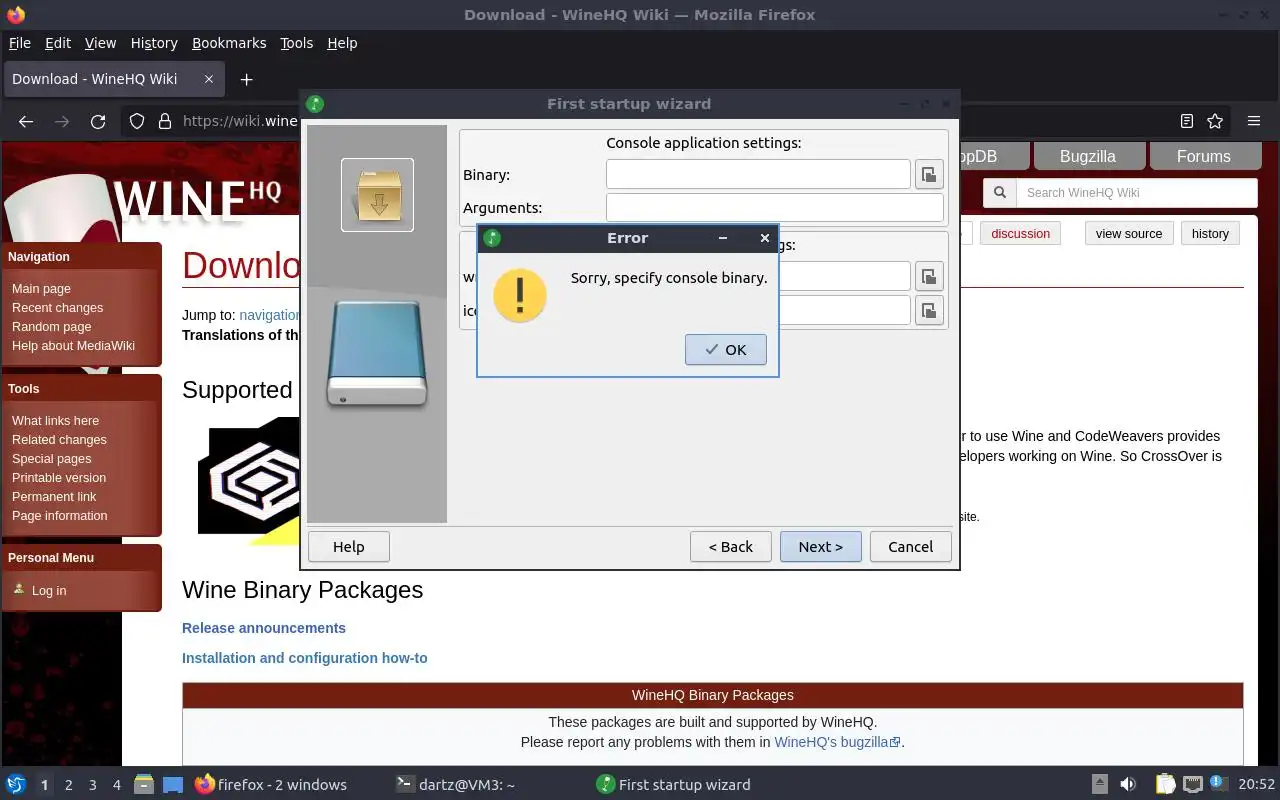Open the Page information link
This screenshot has height=800, width=1280.
(59, 516)
